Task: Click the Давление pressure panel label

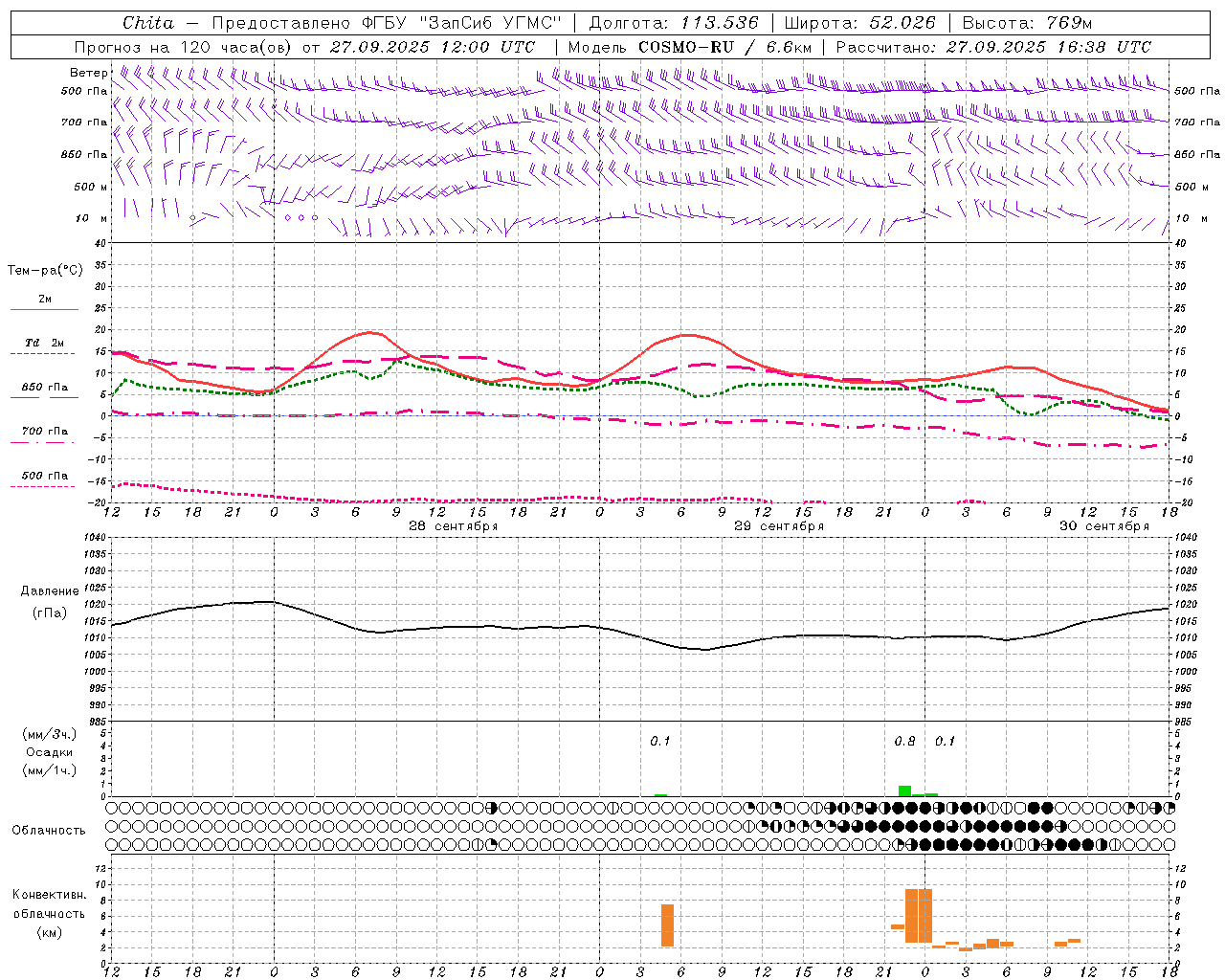Action: click(x=50, y=591)
